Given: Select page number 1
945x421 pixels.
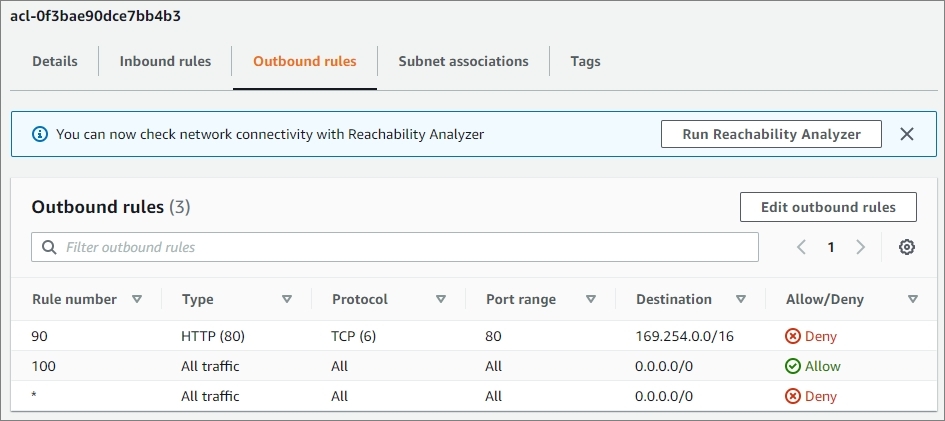Looking at the screenshot, I should [x=830, y=247].
